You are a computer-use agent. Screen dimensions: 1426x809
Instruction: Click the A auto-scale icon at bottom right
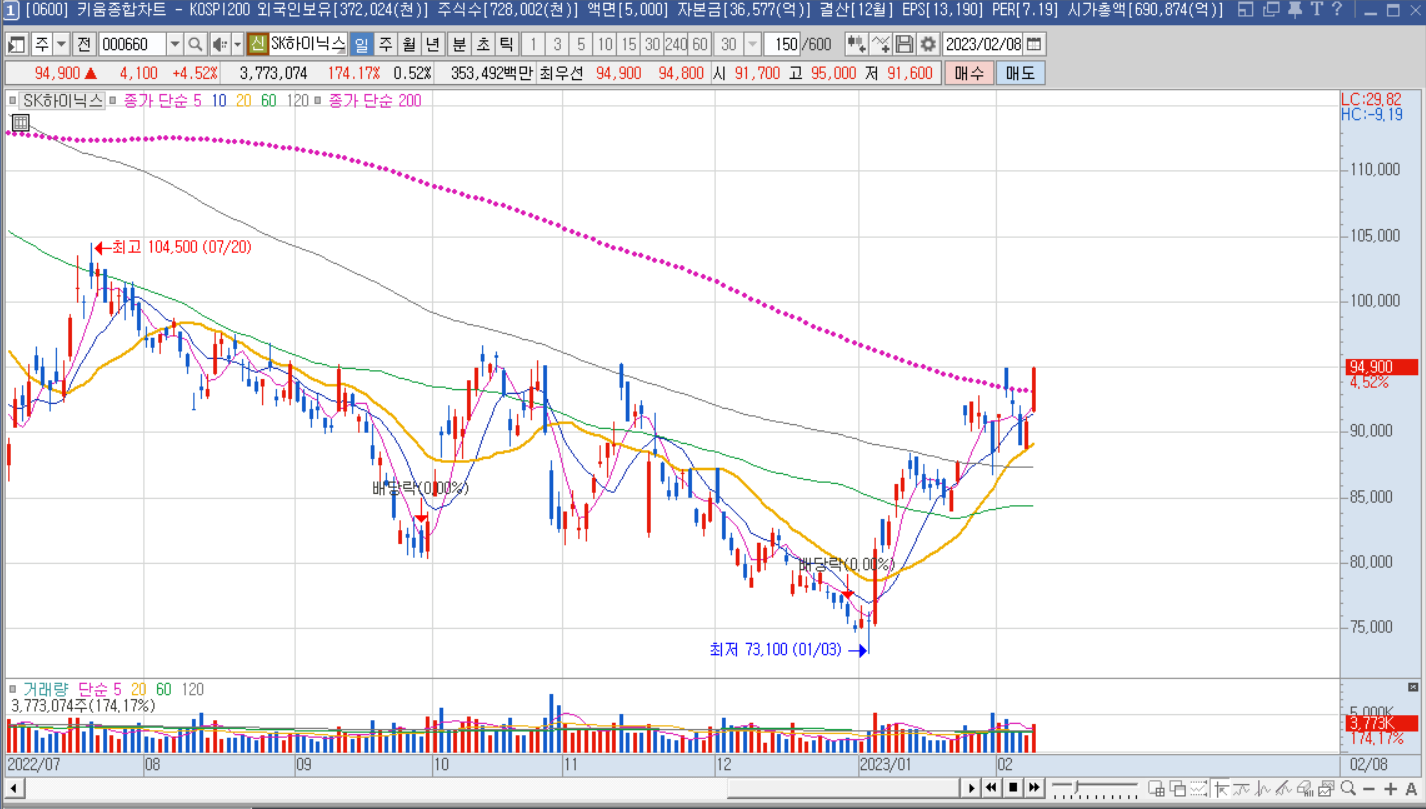point(1411,788)
